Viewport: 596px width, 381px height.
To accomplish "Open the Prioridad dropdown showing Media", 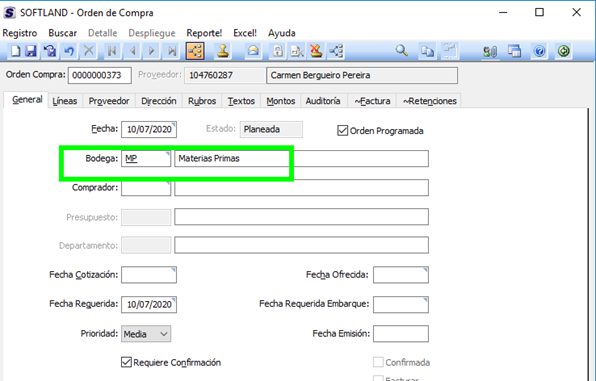I will pyautogui.click(x=146, y=334).
